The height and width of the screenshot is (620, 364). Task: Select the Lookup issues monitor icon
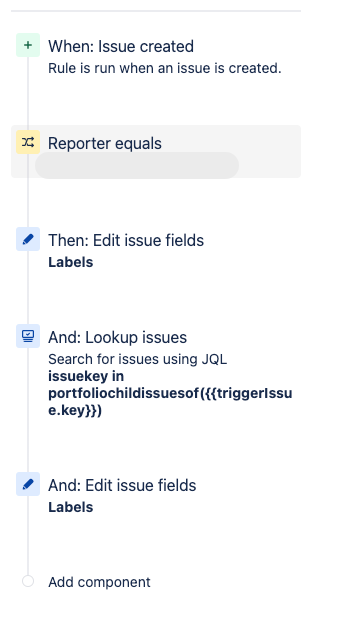28,336
